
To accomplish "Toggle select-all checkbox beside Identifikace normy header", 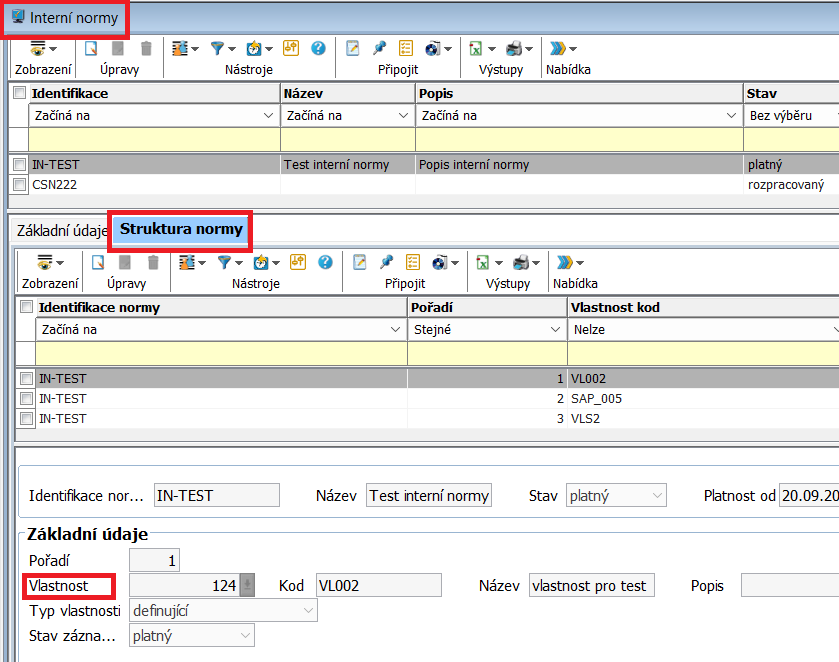I will point(26,307).
